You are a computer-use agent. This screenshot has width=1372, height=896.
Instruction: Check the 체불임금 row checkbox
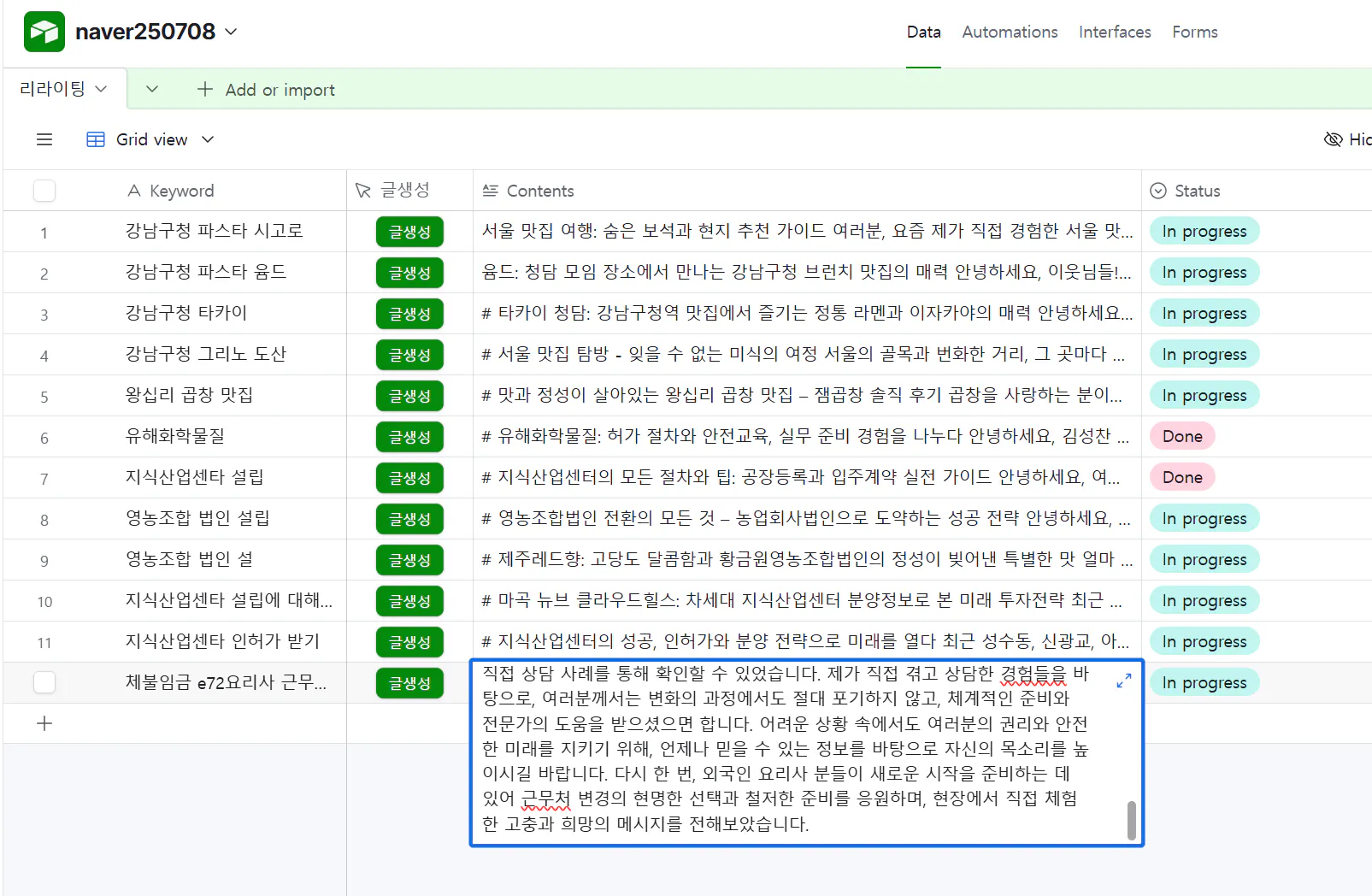pos(44,682)
